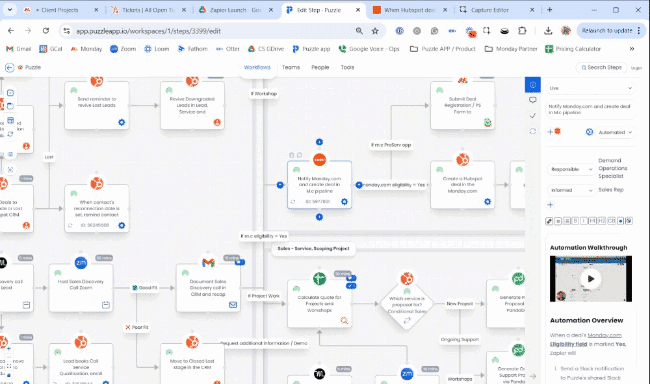Click Zoom logo above 'Host Sales Discovery Call' card
650x384 pixels.
click(81, 262)
